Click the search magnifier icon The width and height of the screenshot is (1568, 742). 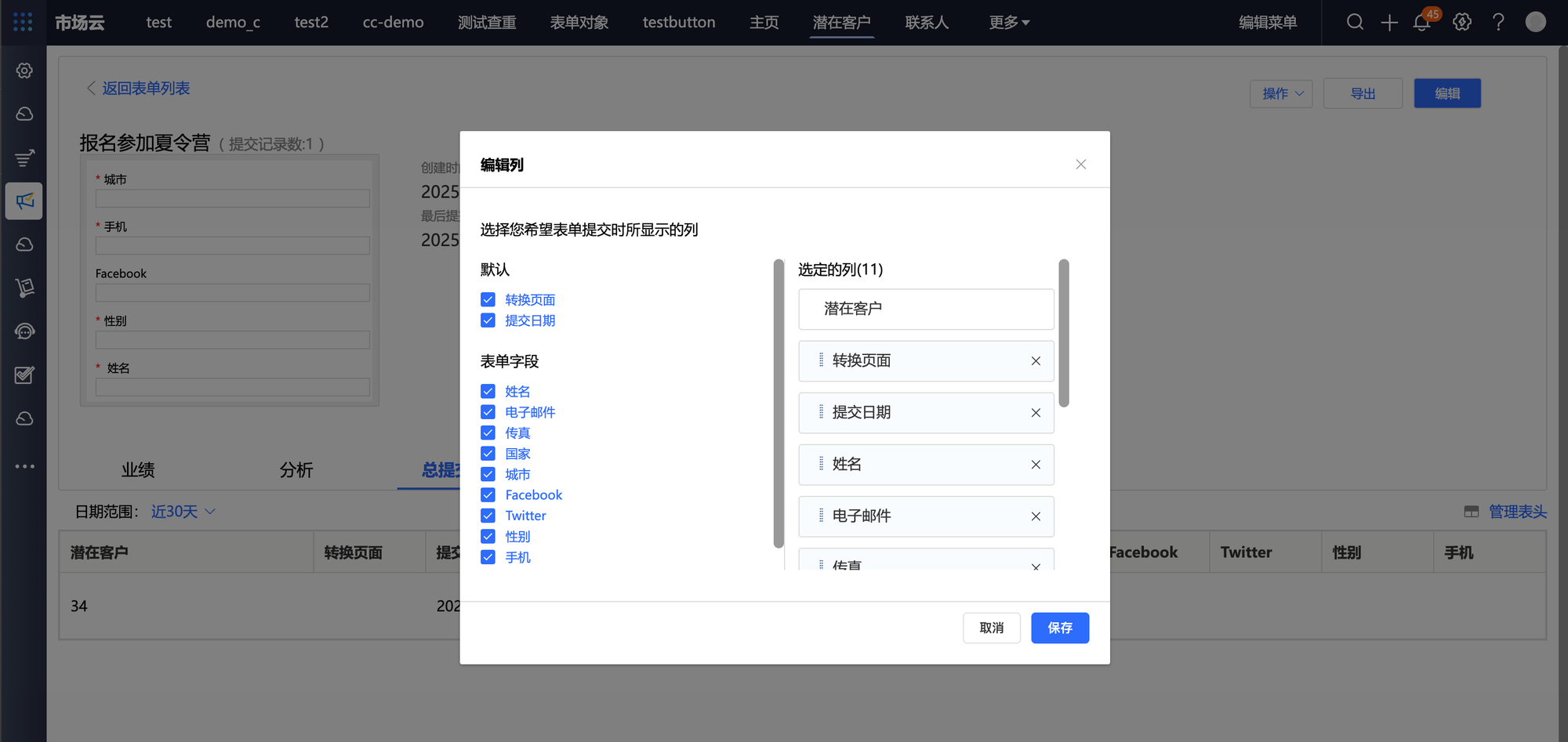[x=1355, y=22]
